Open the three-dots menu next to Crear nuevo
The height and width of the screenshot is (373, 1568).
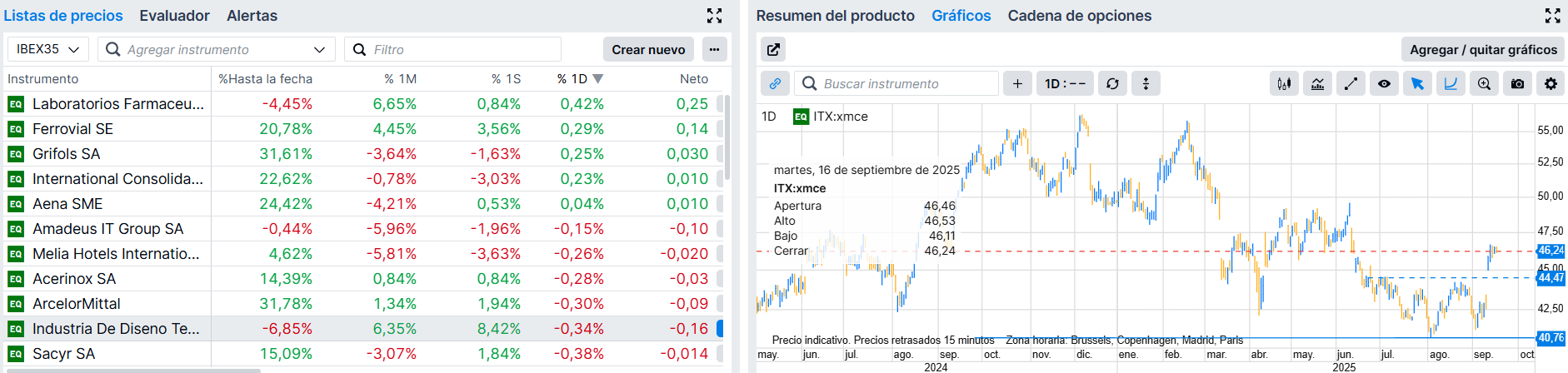[714, 49]
